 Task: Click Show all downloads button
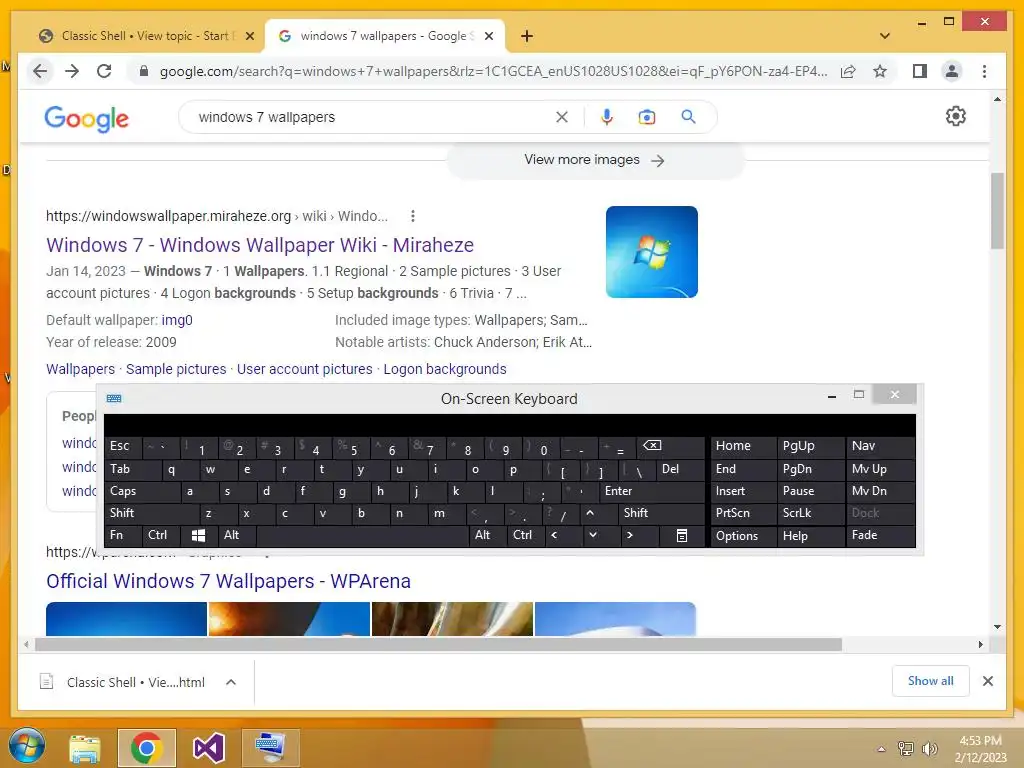[x=931, y=681]
